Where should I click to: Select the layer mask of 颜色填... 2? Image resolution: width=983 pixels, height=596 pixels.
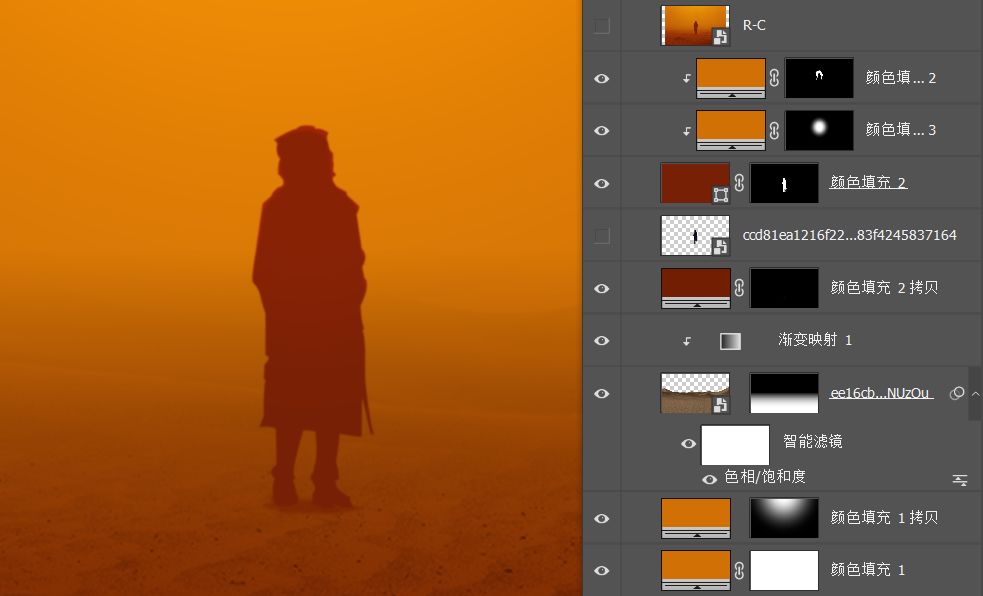point(819,78)
